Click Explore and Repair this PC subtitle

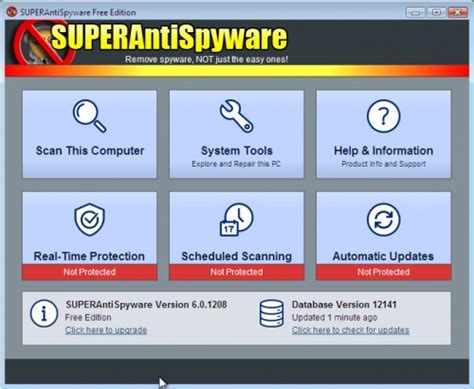pyautogui.click(x=236, y=164)
